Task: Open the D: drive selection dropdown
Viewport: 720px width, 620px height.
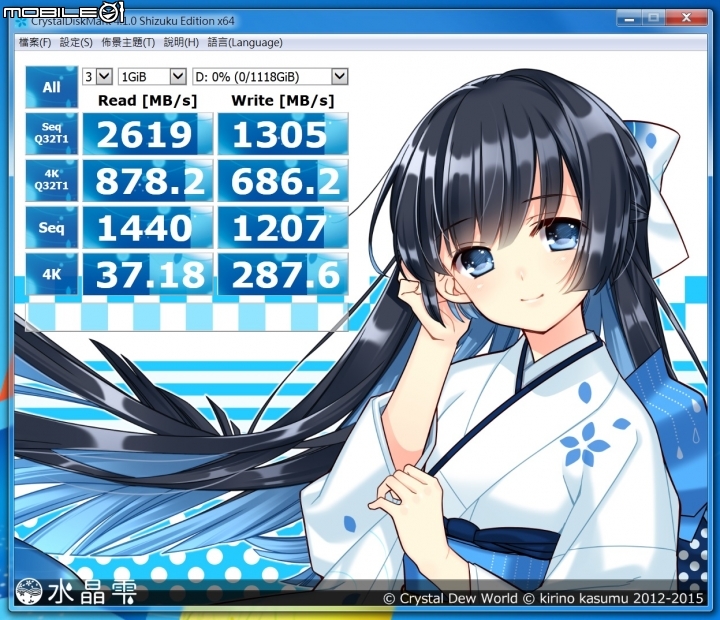Action: coord(270,77)
